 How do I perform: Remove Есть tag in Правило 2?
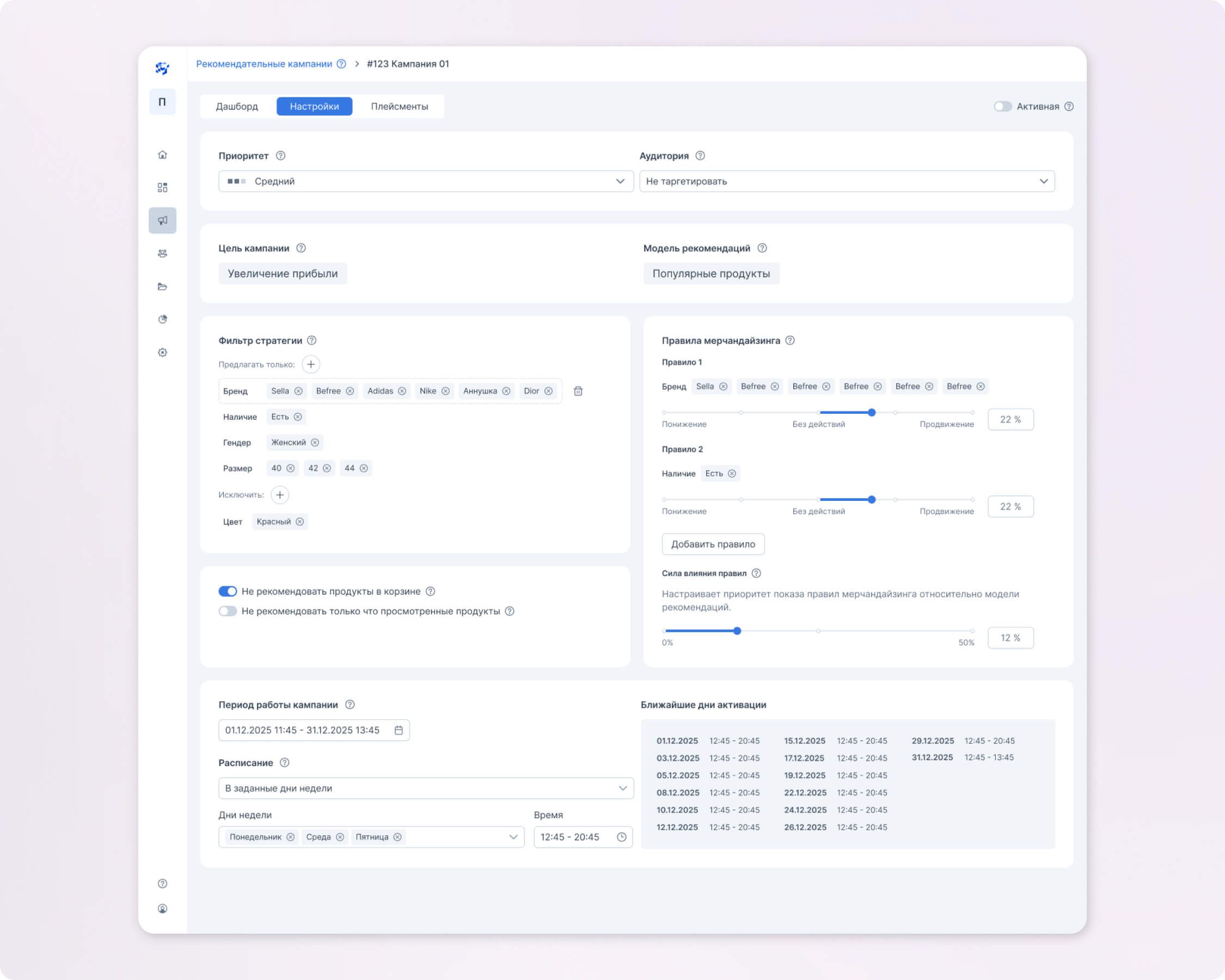[732, 473]
